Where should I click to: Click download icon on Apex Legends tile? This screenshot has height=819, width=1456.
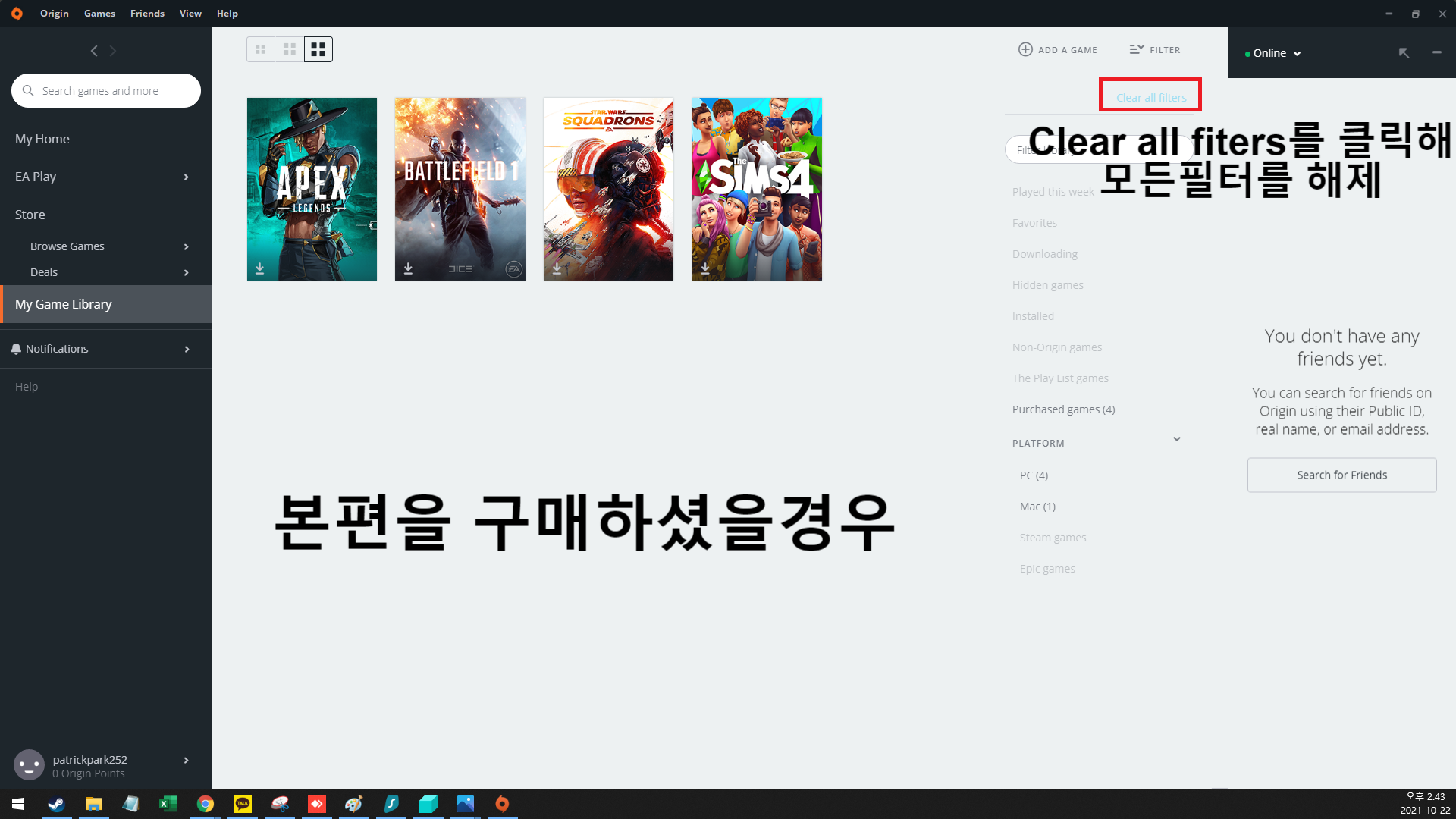[x=259, y=268]
